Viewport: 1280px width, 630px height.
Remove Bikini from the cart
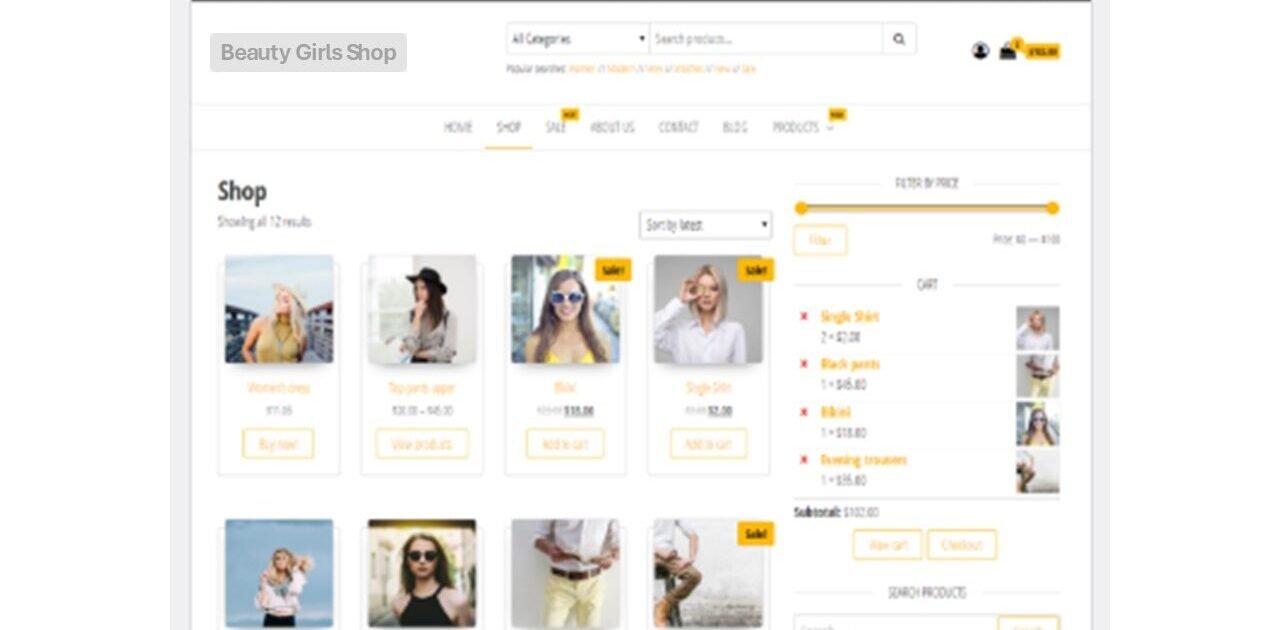point(803,412)
